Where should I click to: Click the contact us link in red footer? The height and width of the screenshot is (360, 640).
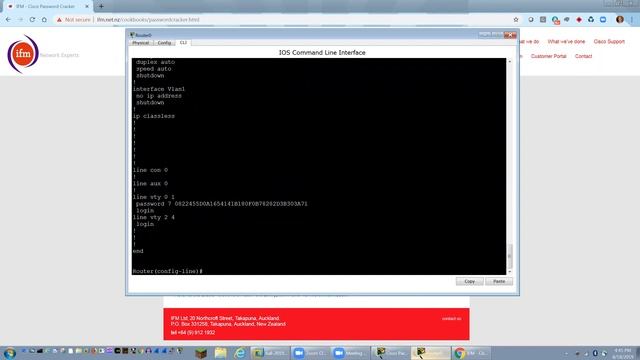point(451,319)
